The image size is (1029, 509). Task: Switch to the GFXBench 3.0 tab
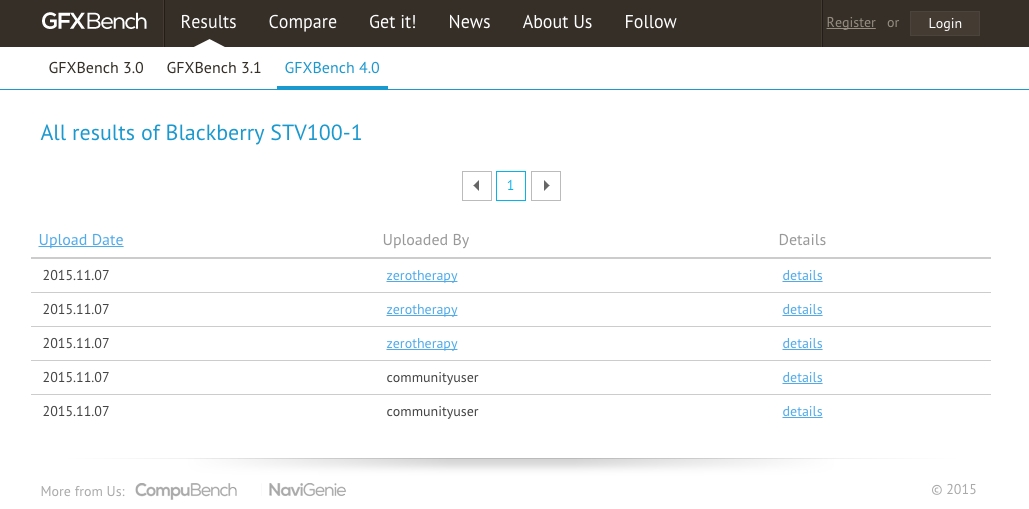pyautogui.click(x=96, y=68)
